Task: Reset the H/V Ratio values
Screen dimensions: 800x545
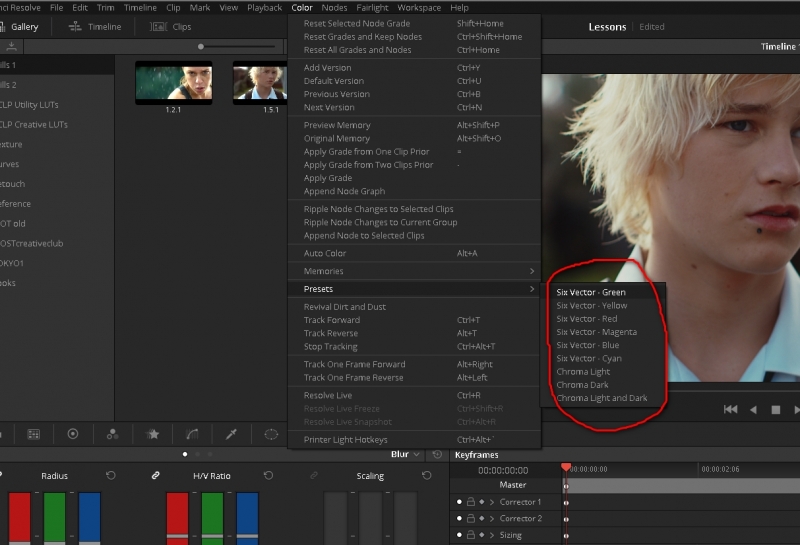Action: click(x=268, y=476)
